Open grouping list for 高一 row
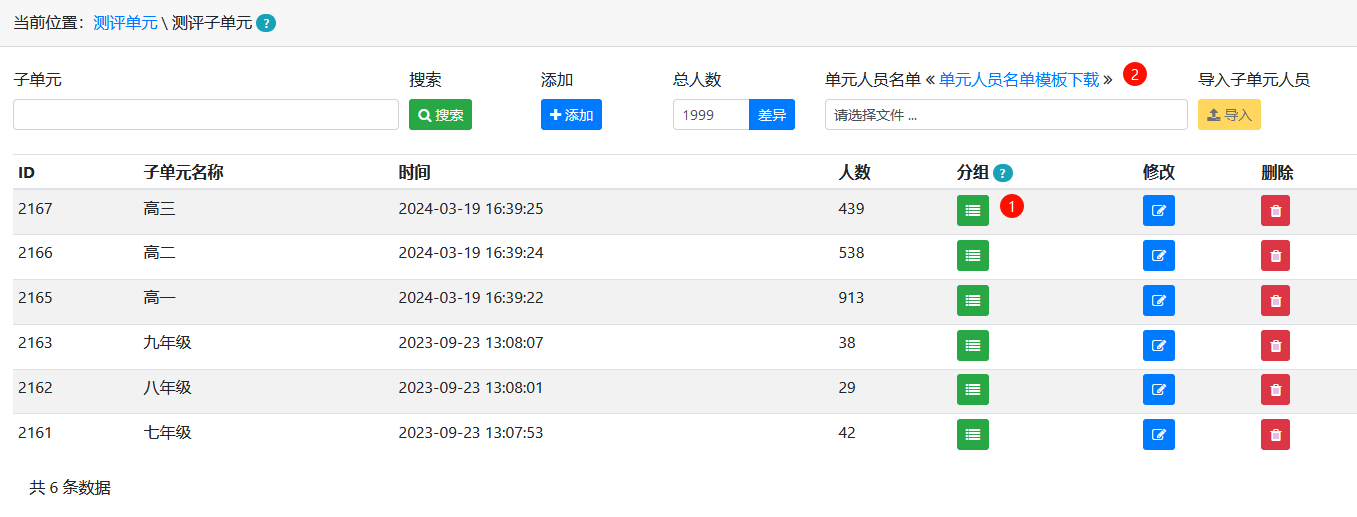 pos(972,300)
